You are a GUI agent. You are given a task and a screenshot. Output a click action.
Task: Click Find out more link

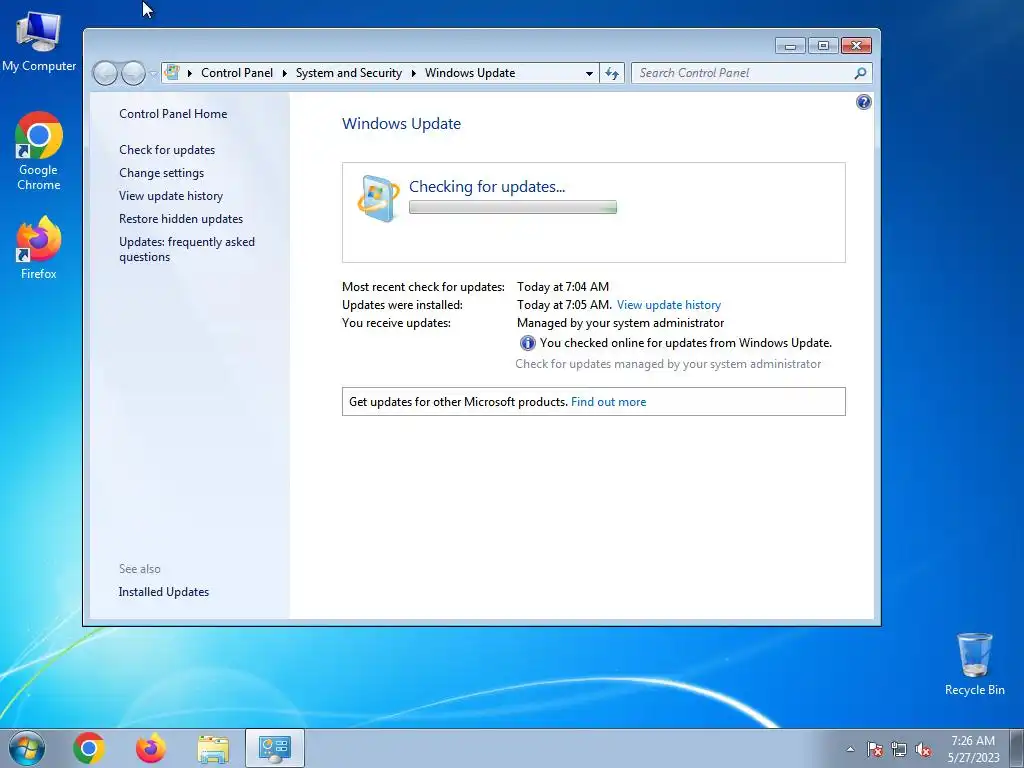(609, 402)
